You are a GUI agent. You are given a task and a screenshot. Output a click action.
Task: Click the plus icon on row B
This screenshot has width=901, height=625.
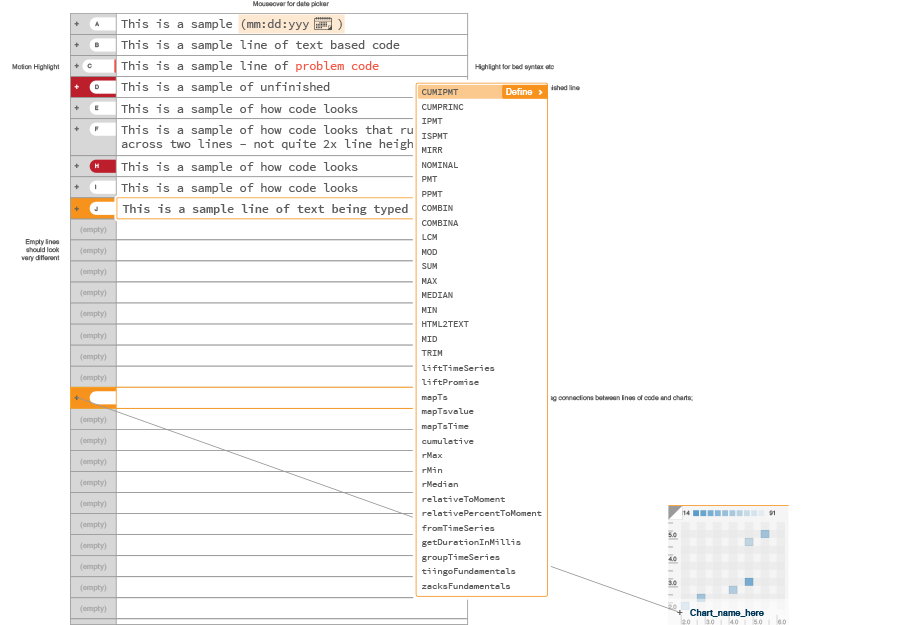[x=77, y=45]
